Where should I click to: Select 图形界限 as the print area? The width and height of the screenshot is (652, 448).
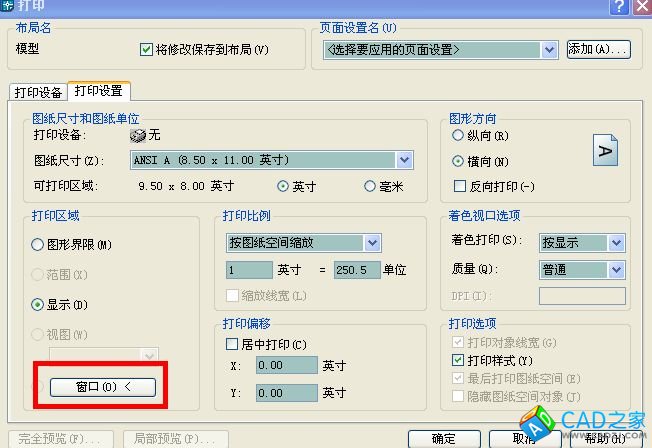tap(38, 244)
